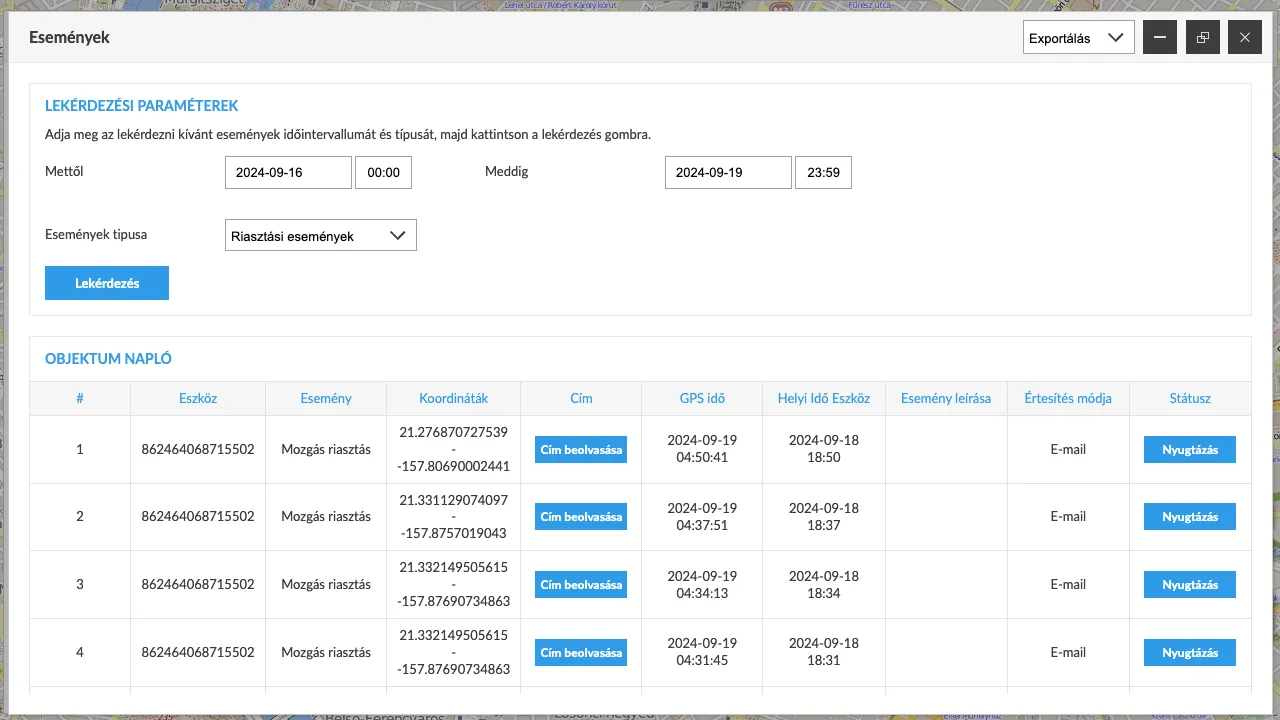Sort by Eszköz column header
Screen dimensions: 1280x720
point(198,398)
